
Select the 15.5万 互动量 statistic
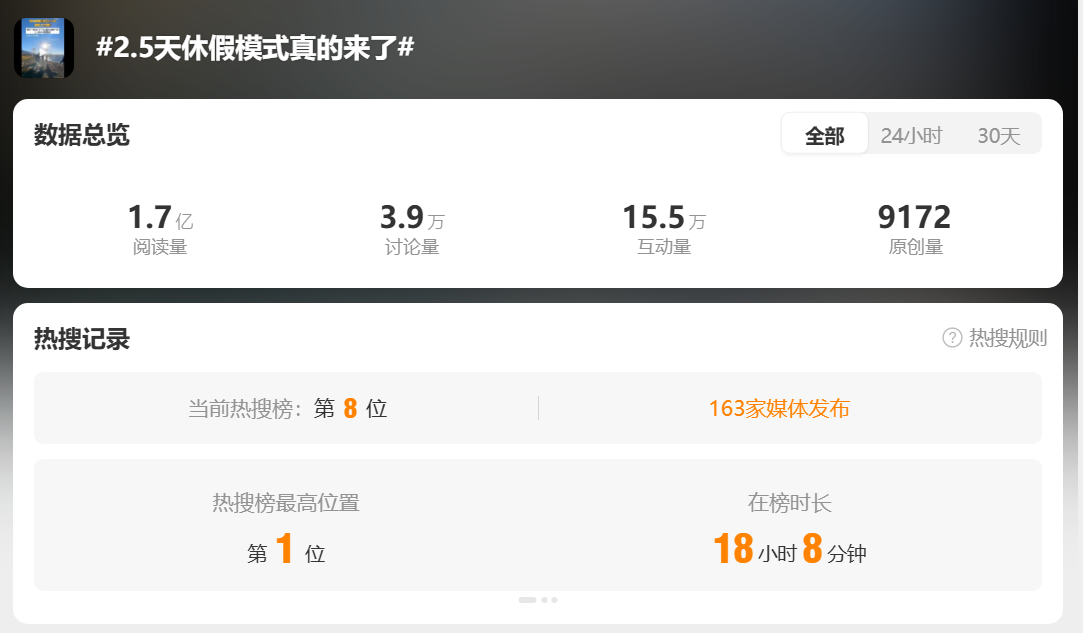pos(664,229)
